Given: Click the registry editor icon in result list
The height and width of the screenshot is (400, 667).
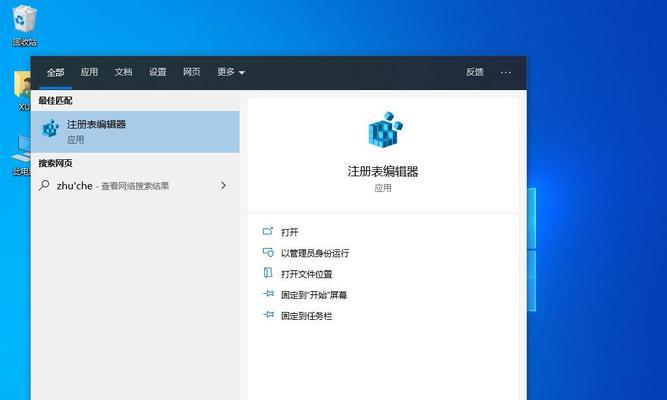Looking at the screenshot, I should point(51,129).
